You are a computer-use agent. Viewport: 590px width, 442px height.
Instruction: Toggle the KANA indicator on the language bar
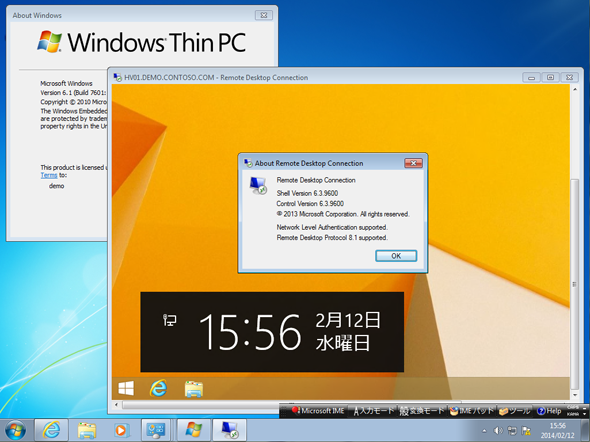tap(573, 414)
